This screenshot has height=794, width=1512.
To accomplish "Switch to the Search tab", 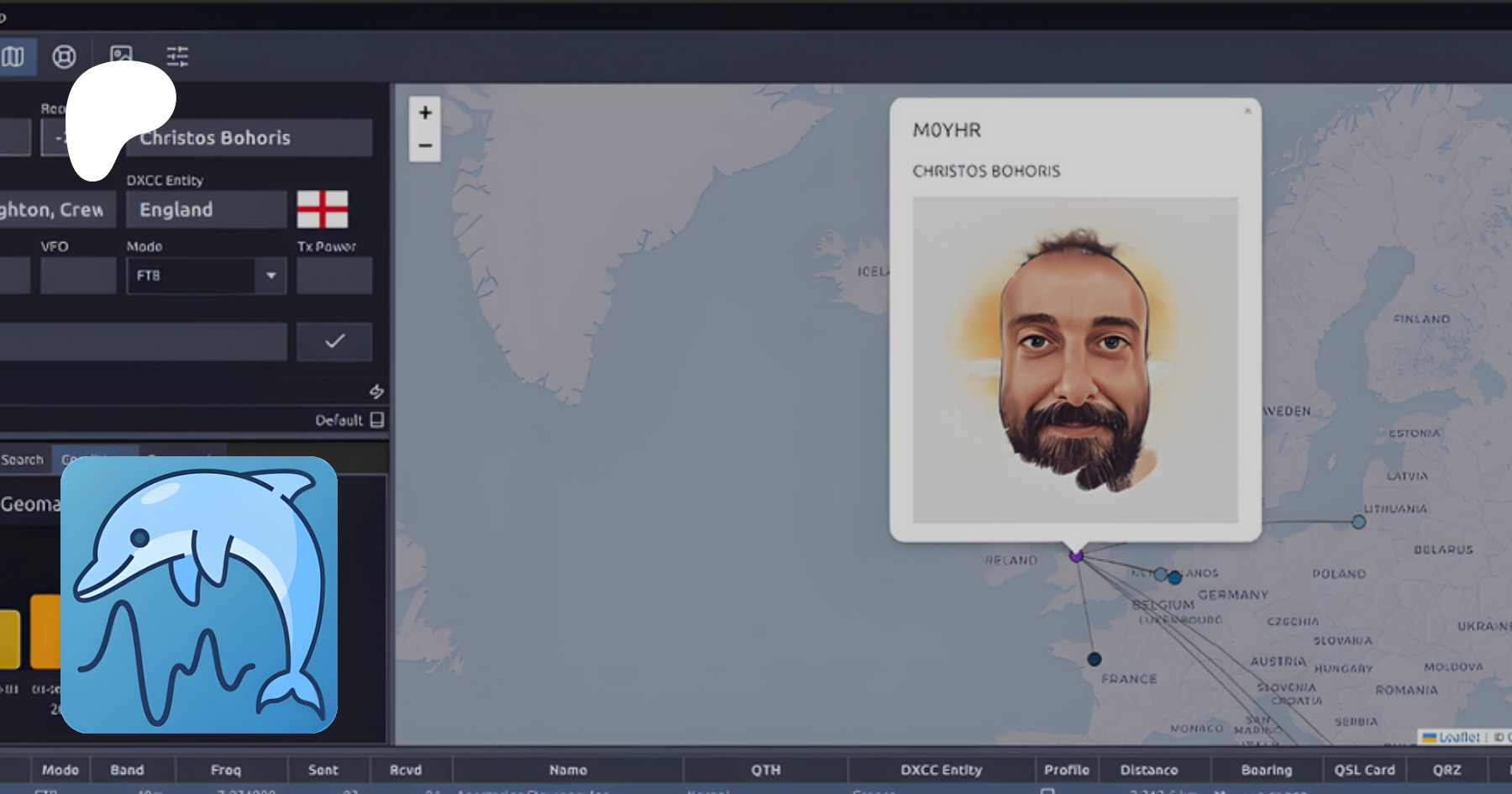I will click(23, 460).
